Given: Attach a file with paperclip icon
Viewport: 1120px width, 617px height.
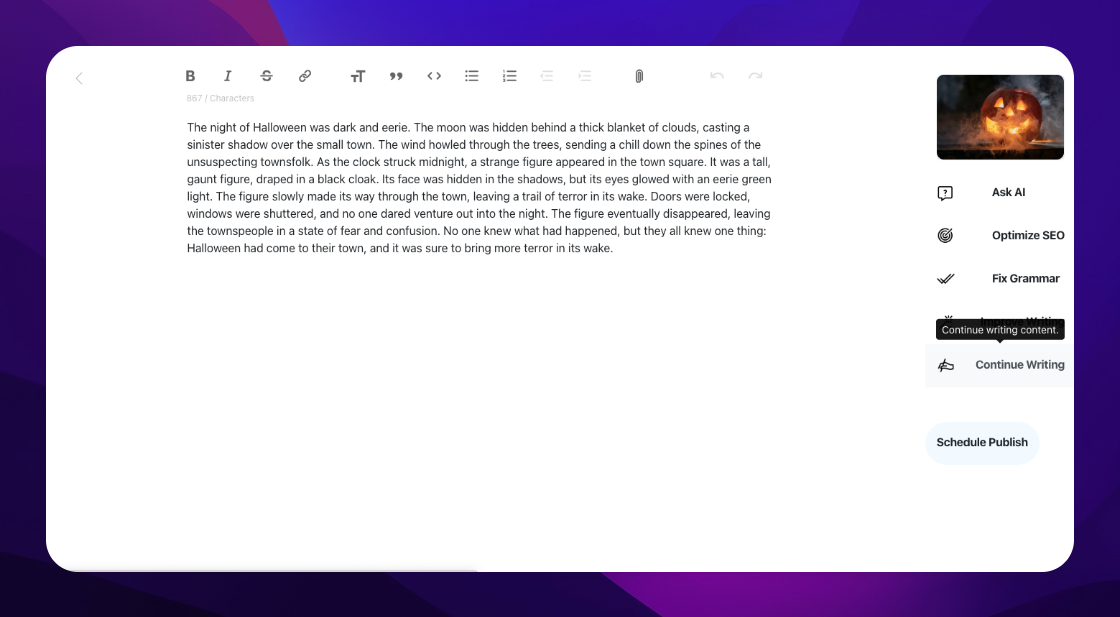Looking at the screenshot, I should pyautogui.click(x=639, y=76).
